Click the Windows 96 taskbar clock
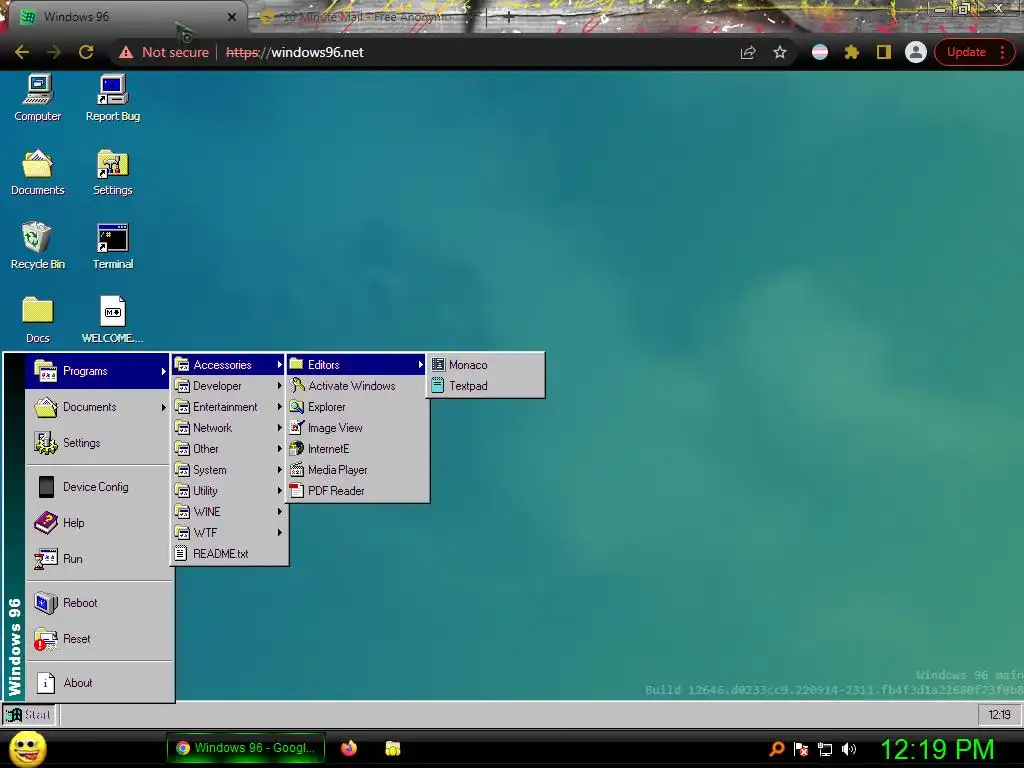The height and width of the screenshot is (768, 1024). tap(999, 714)
